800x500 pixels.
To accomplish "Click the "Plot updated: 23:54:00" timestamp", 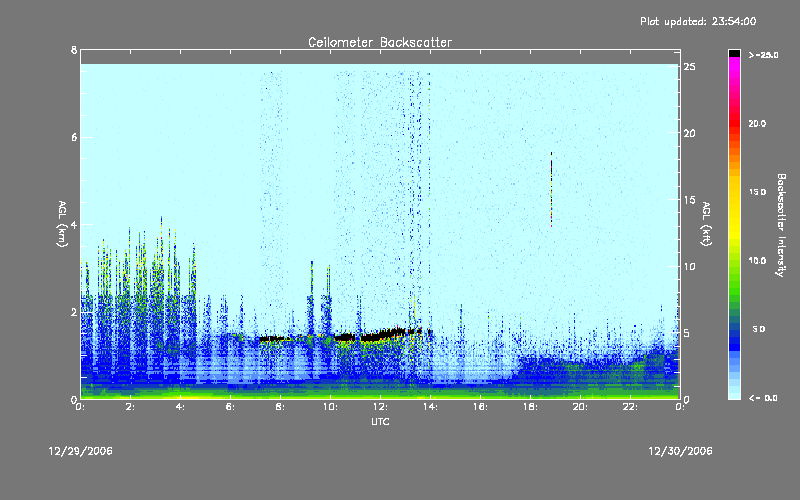I will tap(698, 21).
